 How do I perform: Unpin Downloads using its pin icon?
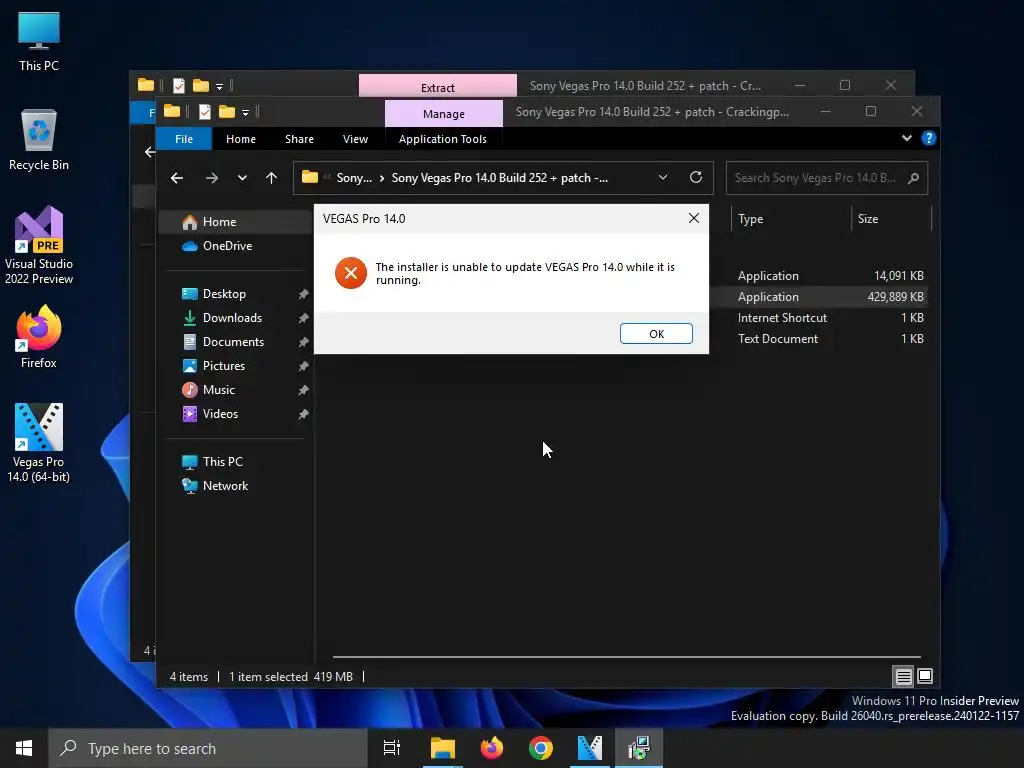[303, 319]
